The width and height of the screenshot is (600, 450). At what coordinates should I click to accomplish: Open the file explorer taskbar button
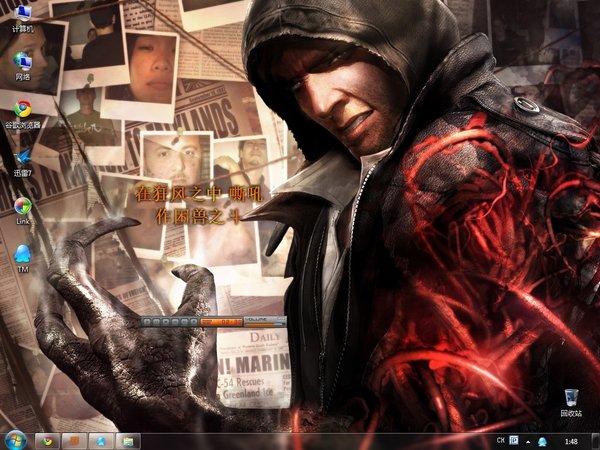[128, 441]
